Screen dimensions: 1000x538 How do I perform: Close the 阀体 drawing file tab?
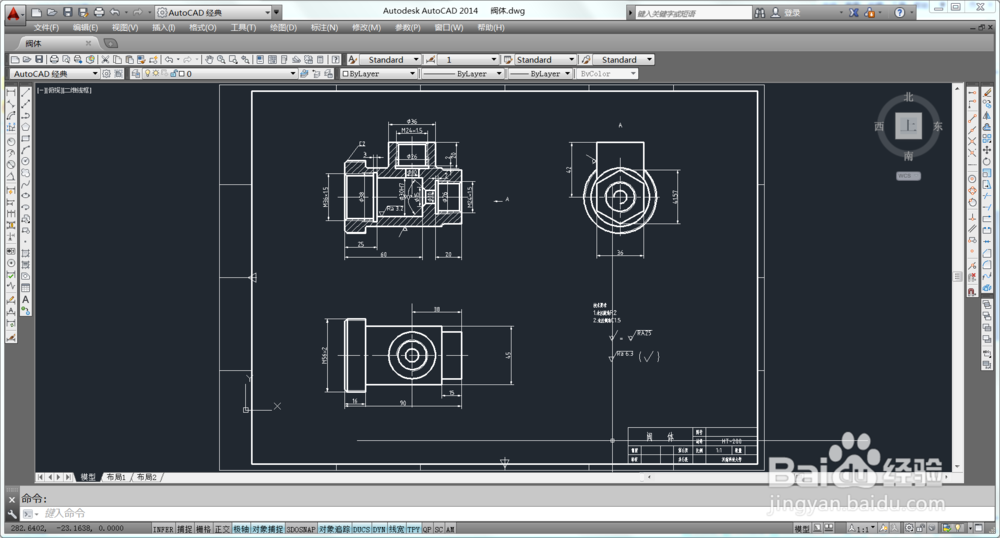point(88,43)
